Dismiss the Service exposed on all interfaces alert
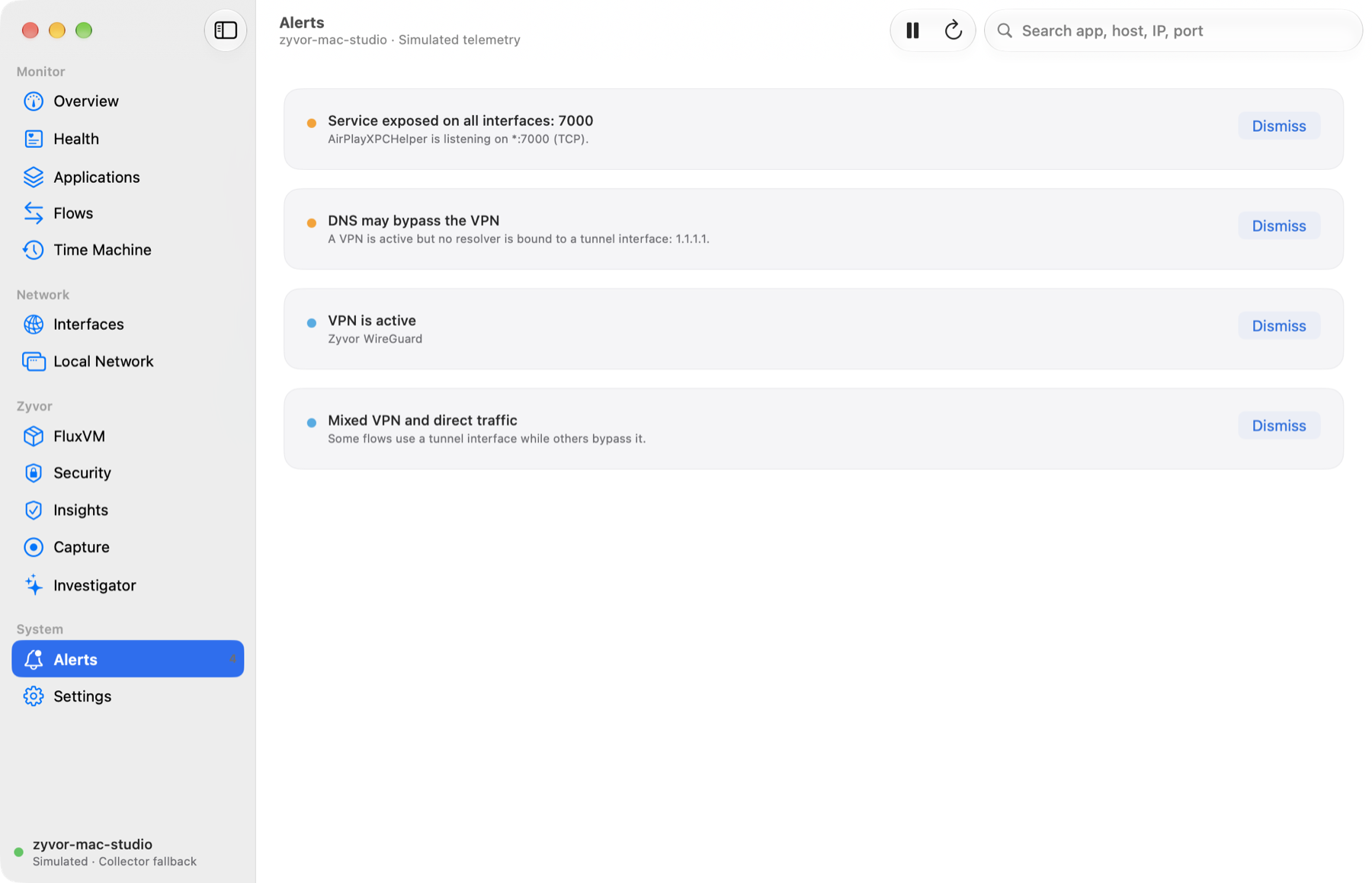Image resolution: width=1372 pixels, height=883 pixels. pos(1279,126)
